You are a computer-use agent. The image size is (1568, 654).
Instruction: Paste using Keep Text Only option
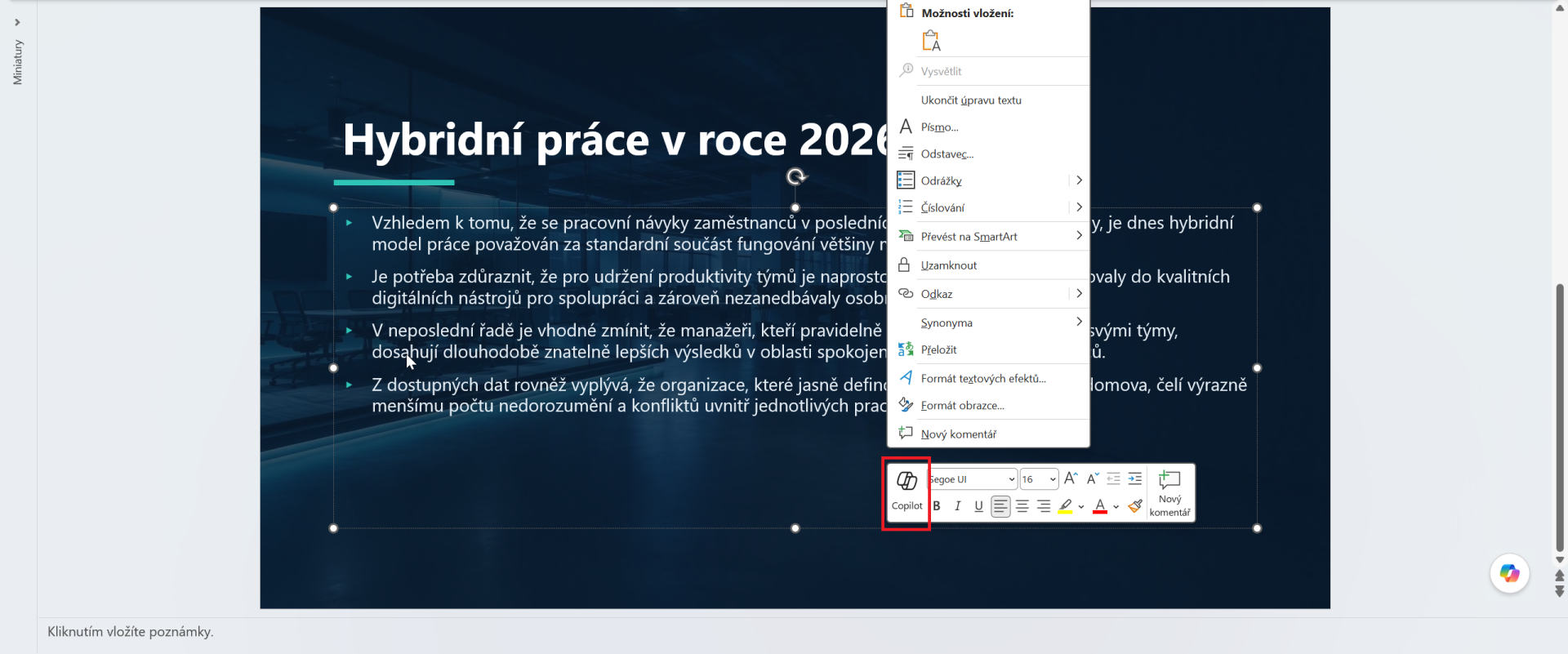click(x=931, y=41)
